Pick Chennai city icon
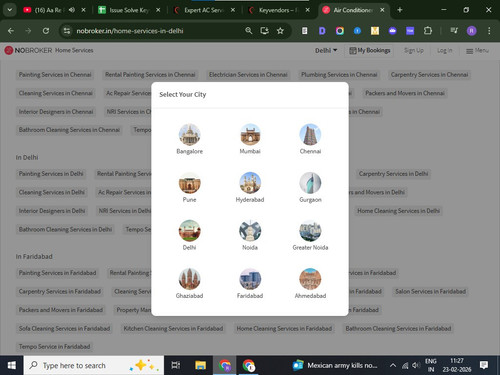The image size is (500, 375). [x=310, y=135]
